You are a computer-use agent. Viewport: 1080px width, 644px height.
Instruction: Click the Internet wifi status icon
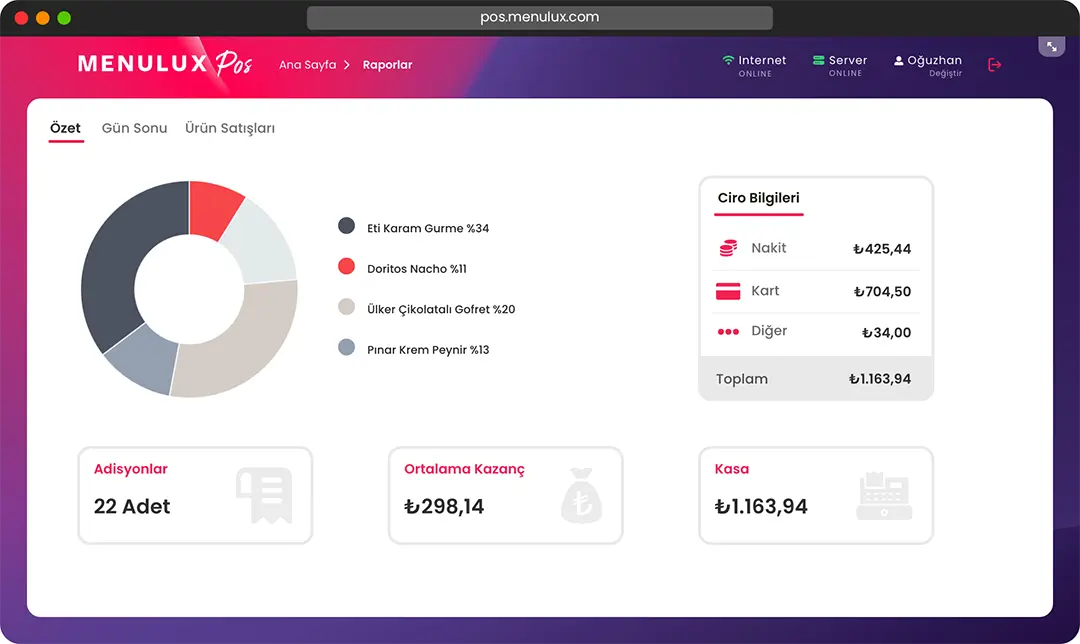[x=728, y=61]
